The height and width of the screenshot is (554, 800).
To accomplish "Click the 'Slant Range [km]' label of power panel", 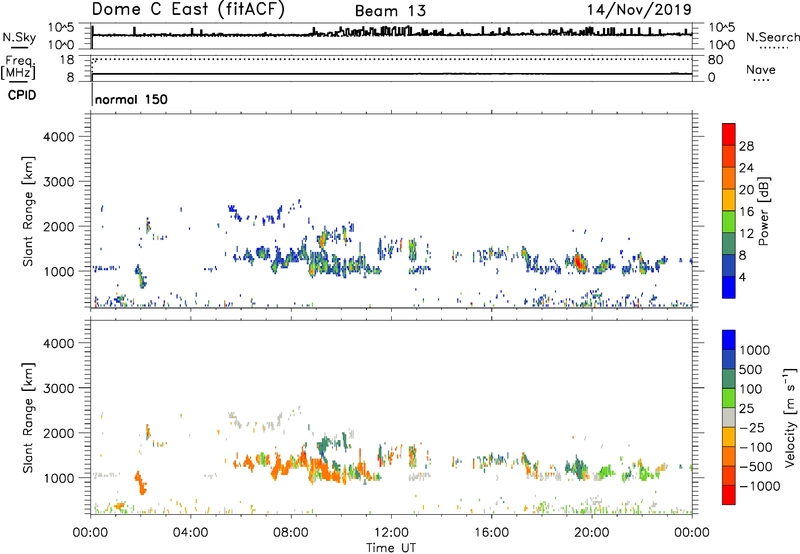I will pos(28,211).
